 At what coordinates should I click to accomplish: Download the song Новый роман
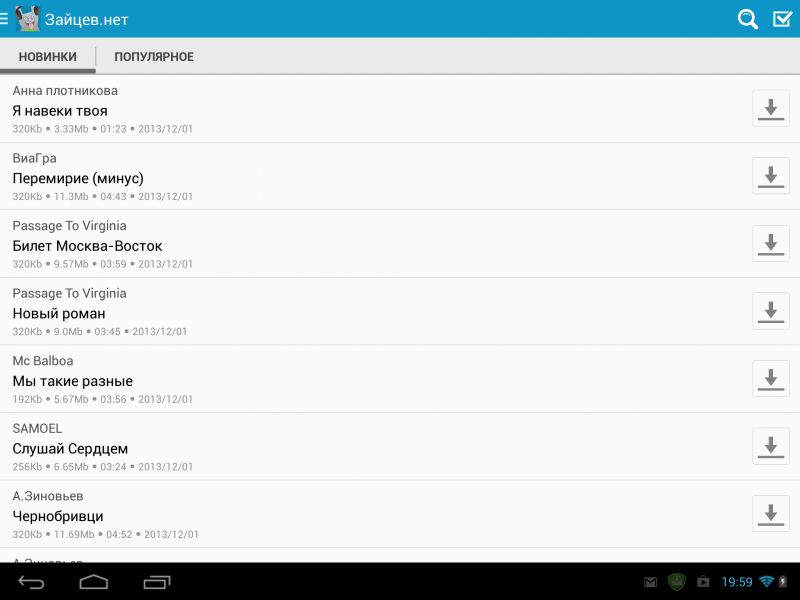pos(770,311)
